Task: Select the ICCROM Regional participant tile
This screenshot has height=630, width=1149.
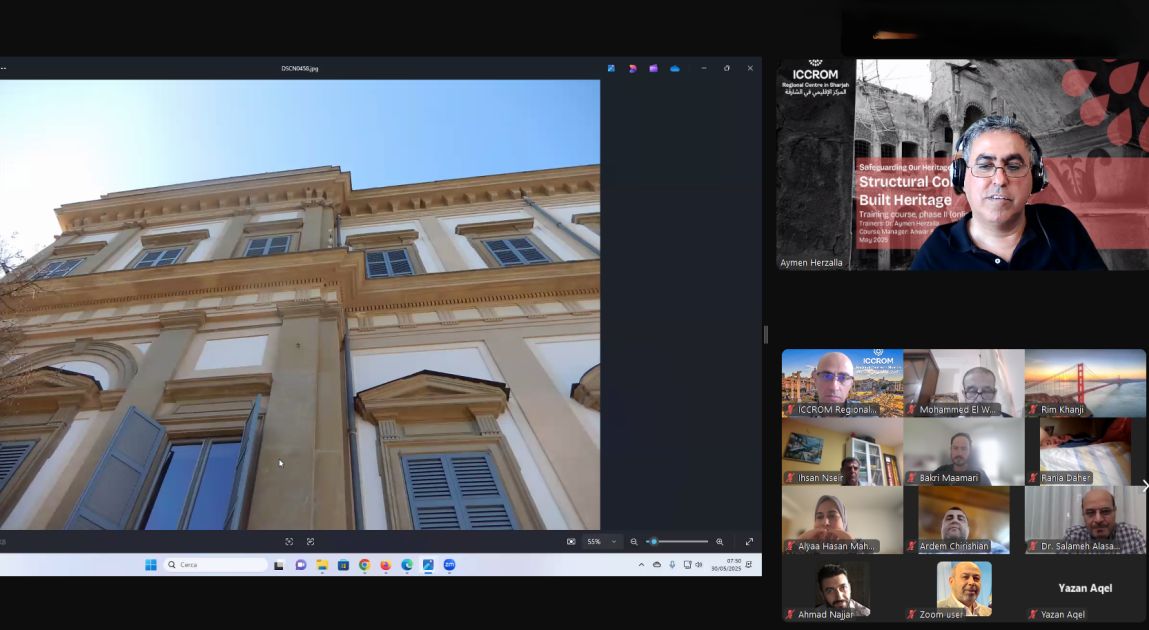Action: 842,383
